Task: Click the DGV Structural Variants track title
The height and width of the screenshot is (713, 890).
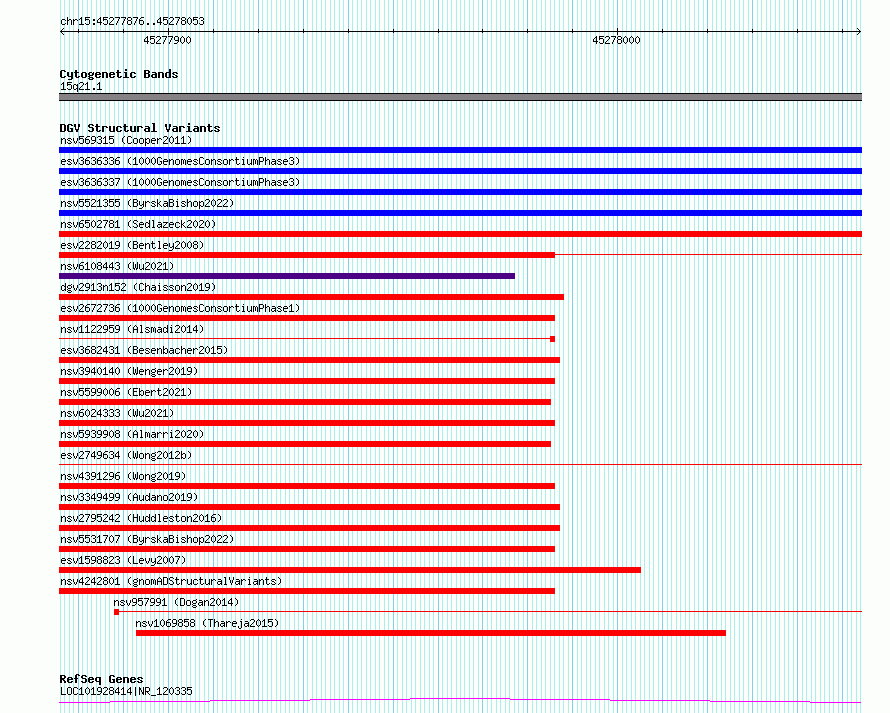Action: pos(140,128)
